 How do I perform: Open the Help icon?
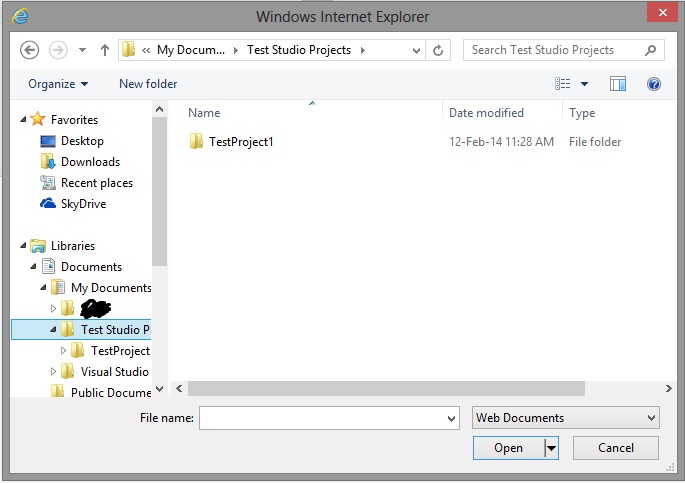[654, 84]
